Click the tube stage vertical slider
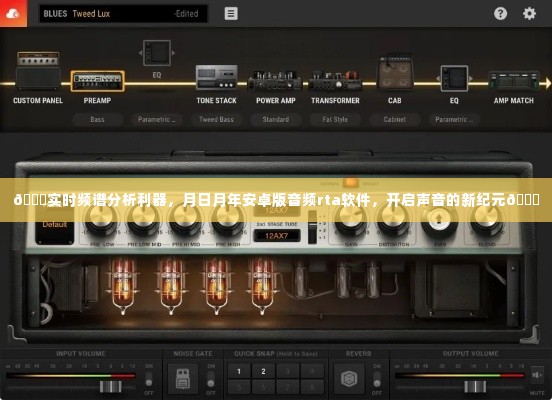Image resolution: width=552 pixels, height=400 pixels. click(x=312, y=227)
